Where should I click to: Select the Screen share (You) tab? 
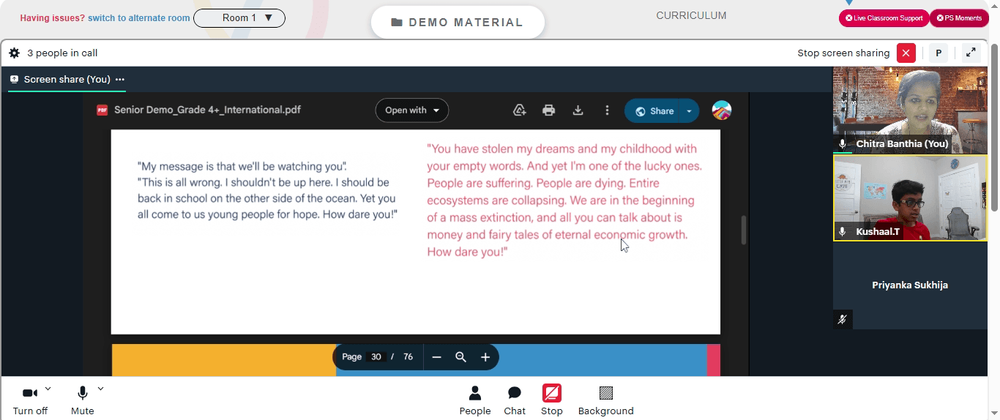(x=67, y=80)
